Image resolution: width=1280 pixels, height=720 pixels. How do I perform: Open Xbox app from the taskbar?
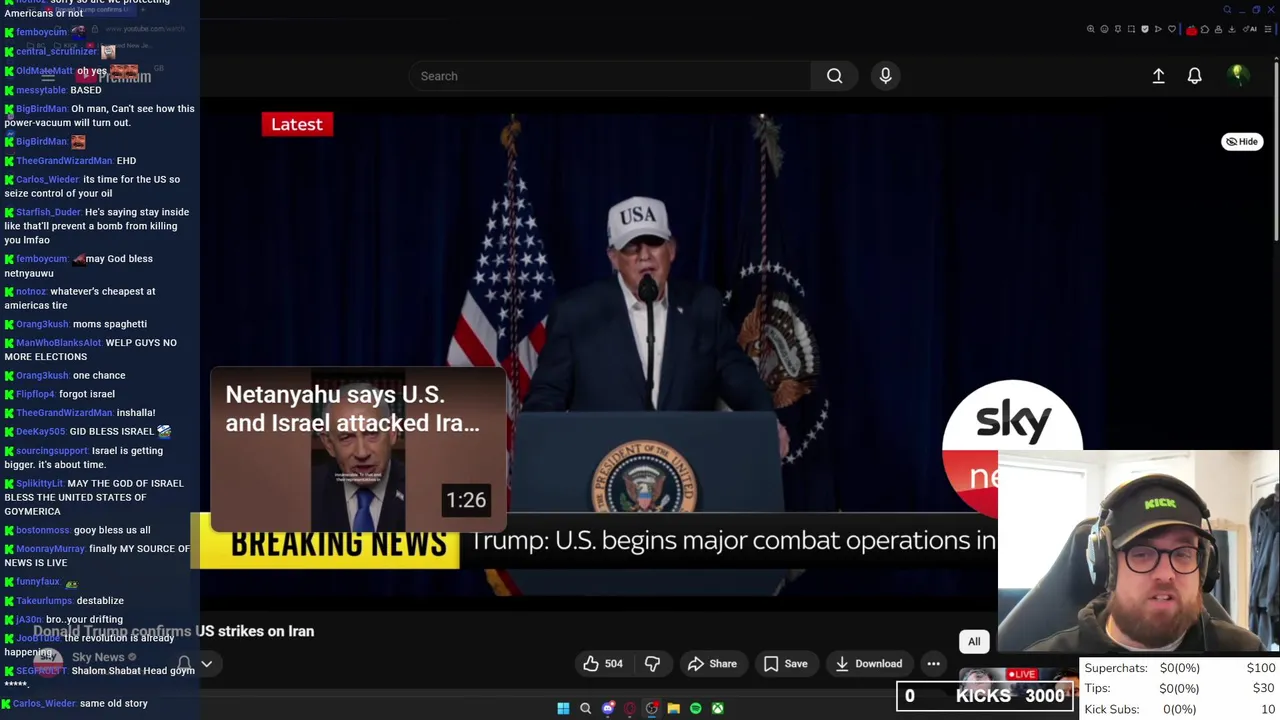pyautogui.click(x=717, y=708)
